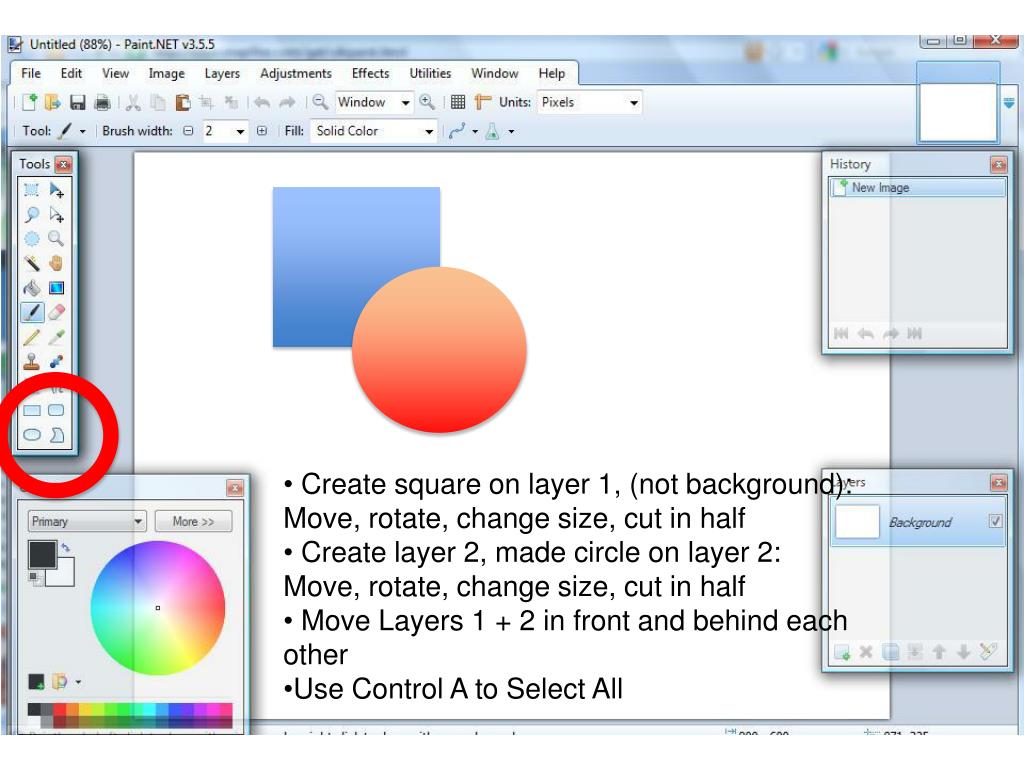
Task: Select the Recolor tool
Action: [56, 361]
